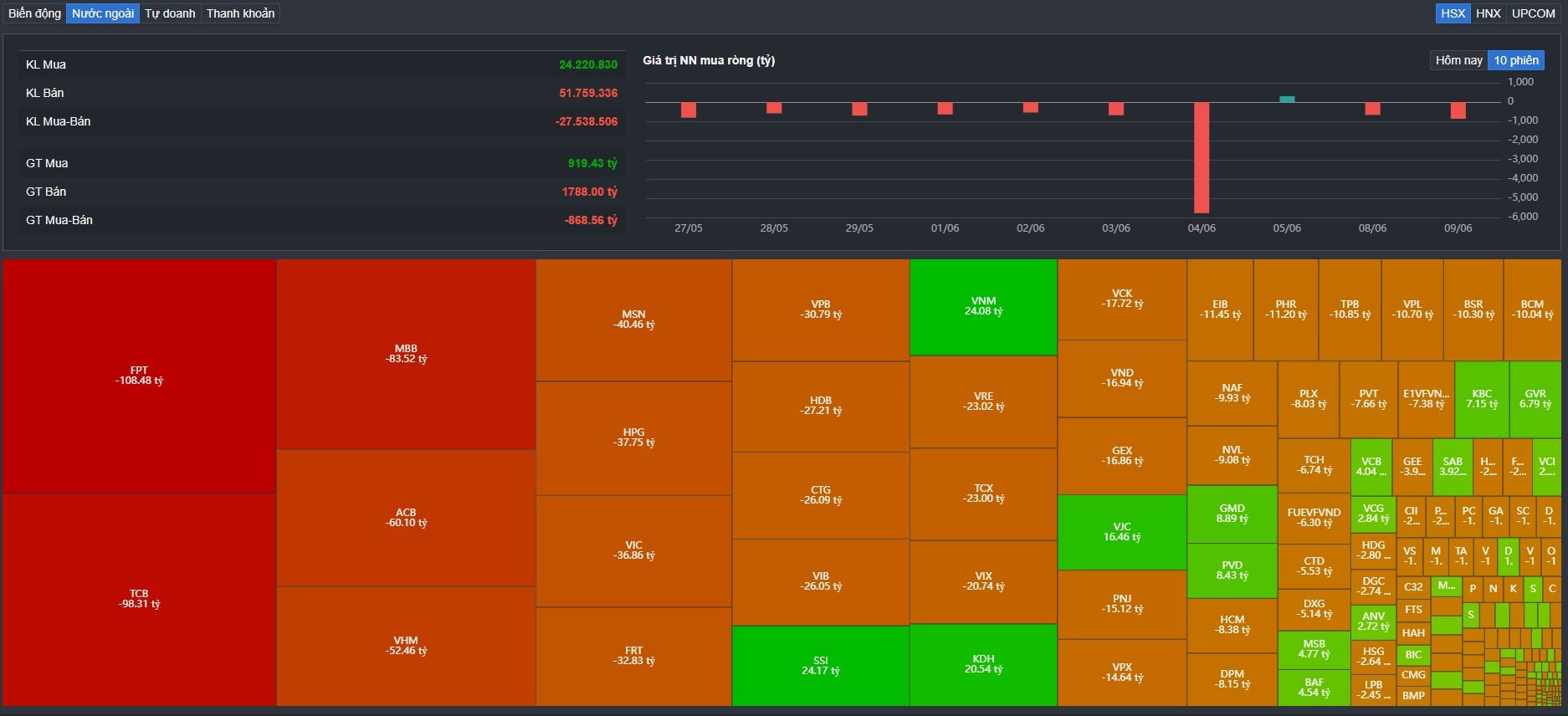Open the VPX treemap block
The width and height of the screenshot is (1568, 716).
(1122, 673)
